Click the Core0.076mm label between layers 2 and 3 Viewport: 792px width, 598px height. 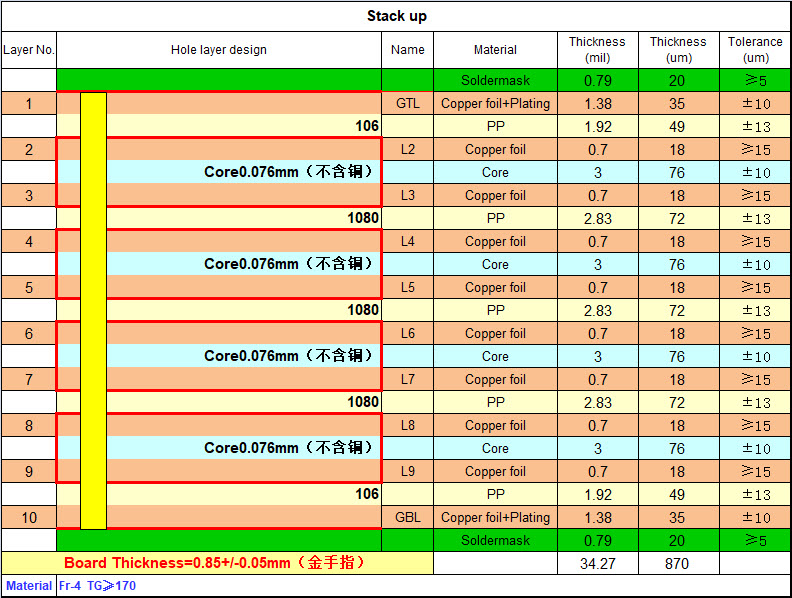(x=288, y=172)
